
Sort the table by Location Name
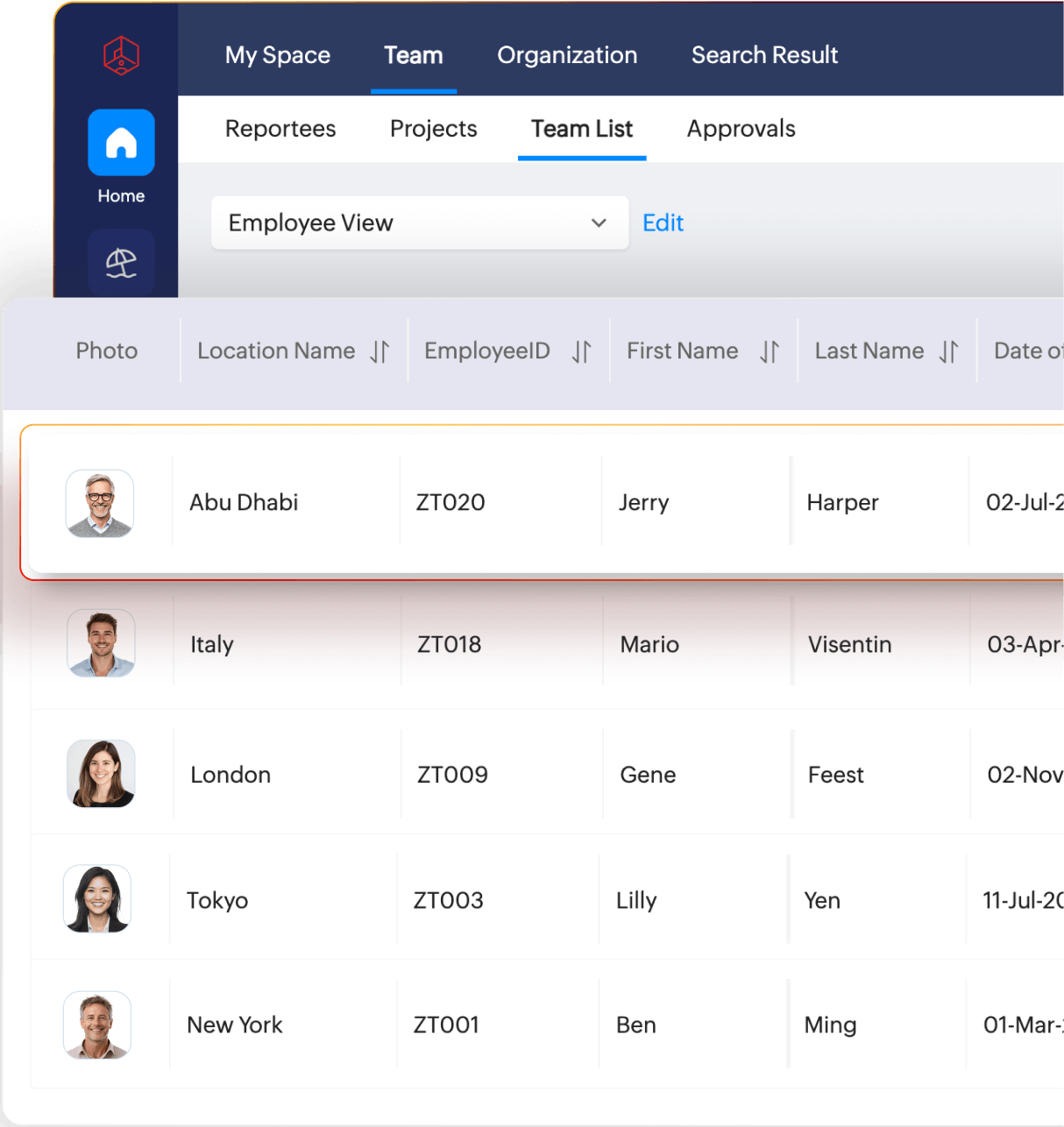click(x=379, y=351)
